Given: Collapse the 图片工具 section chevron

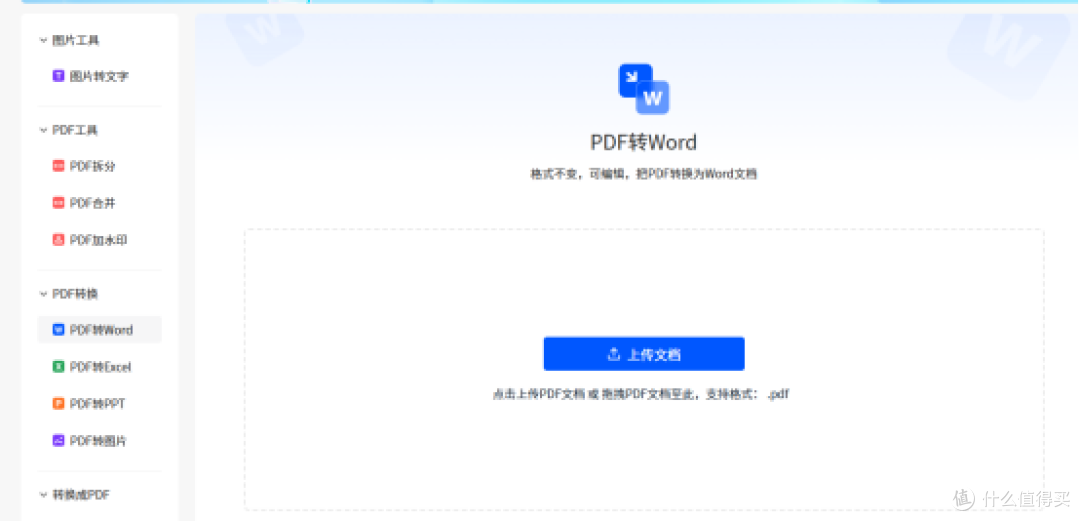Looking at the screenshot, I should coord(43,41).
